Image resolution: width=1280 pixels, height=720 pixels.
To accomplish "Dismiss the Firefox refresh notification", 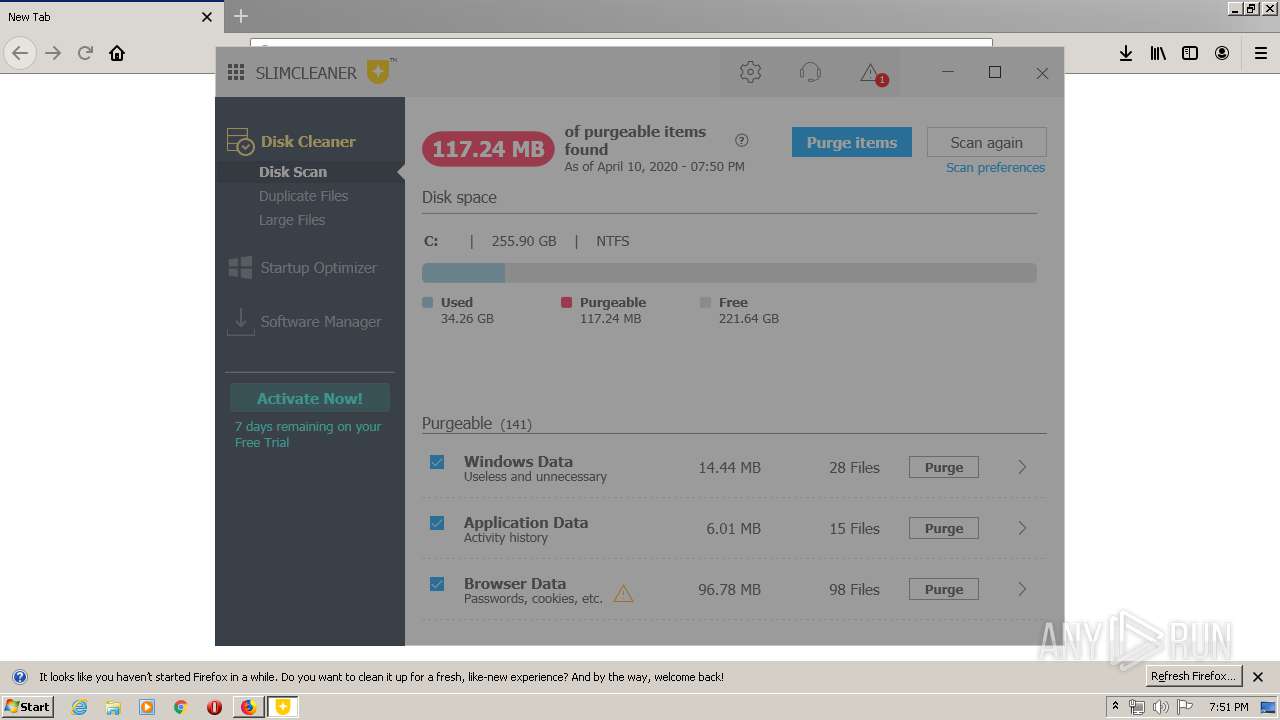I will [x=1258, y=677].
